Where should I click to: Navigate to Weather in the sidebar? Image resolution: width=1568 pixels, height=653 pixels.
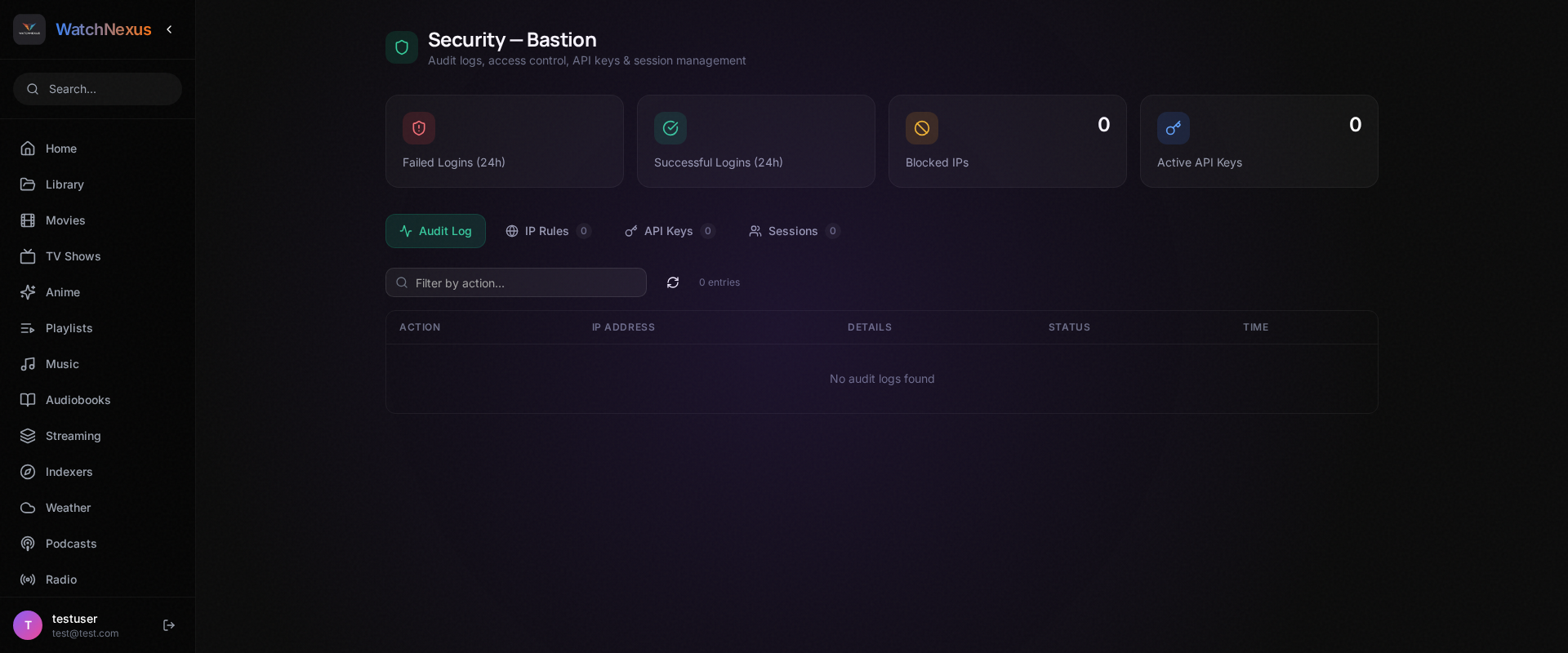pos(68,508)
